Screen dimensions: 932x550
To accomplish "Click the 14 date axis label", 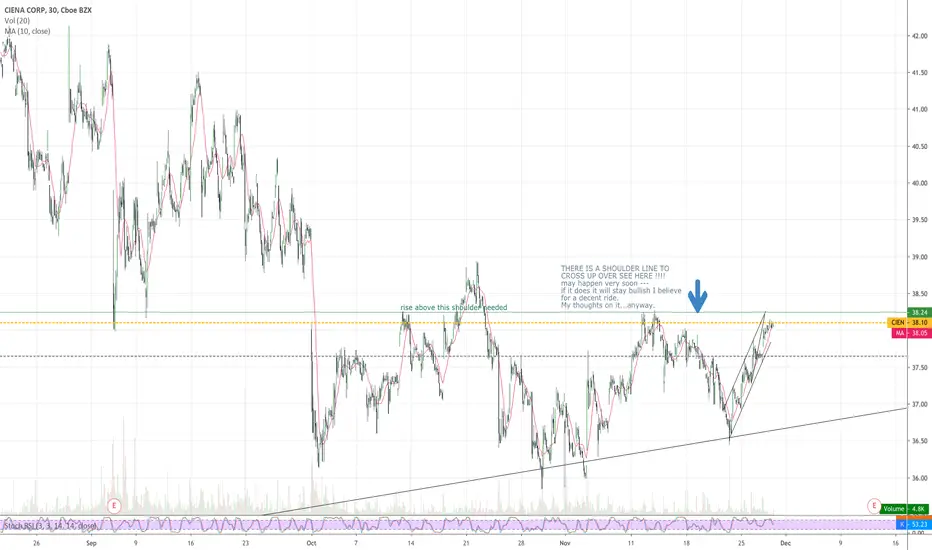I will 411,543.
